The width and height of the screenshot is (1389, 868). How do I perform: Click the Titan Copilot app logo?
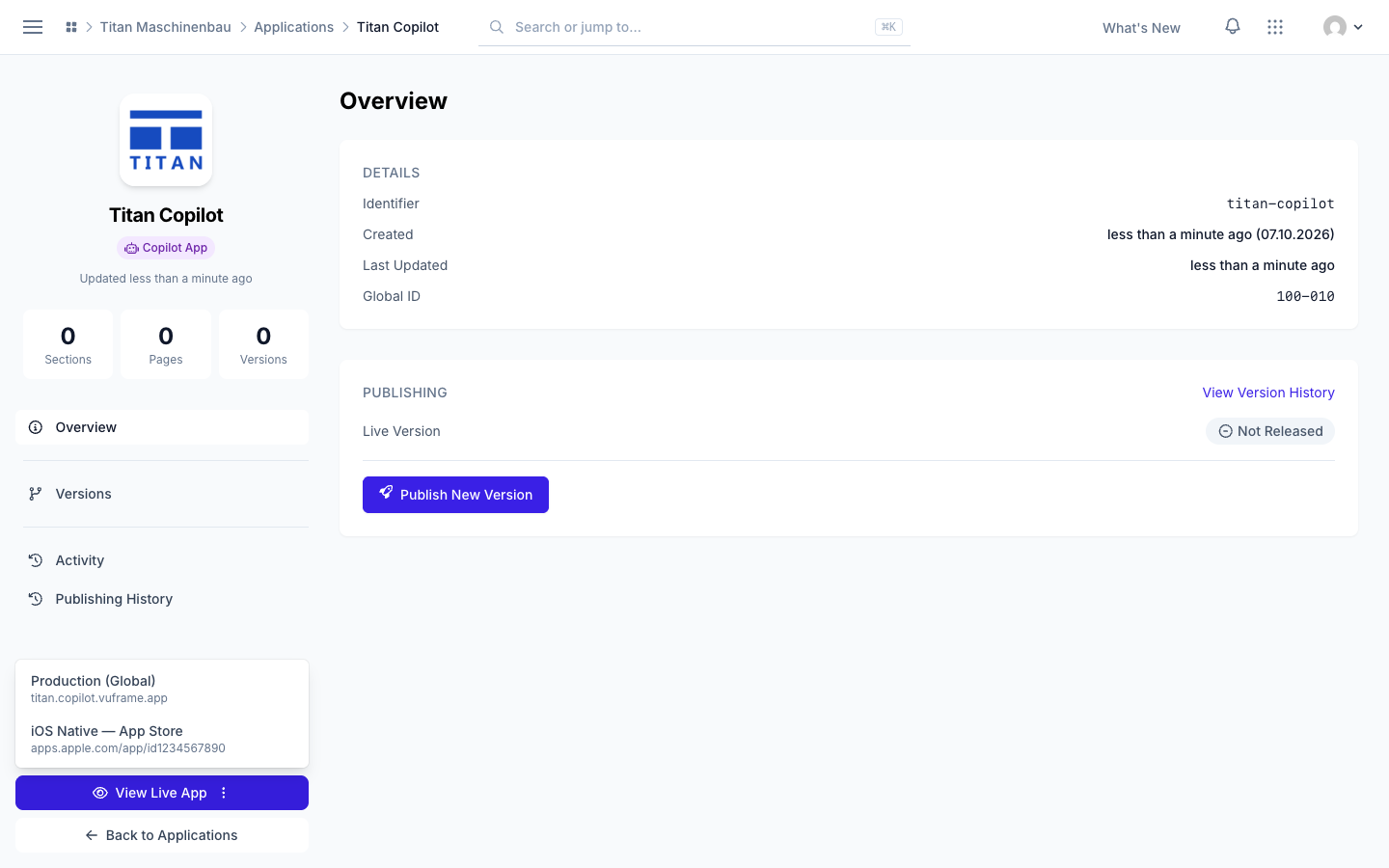point(166,140)
